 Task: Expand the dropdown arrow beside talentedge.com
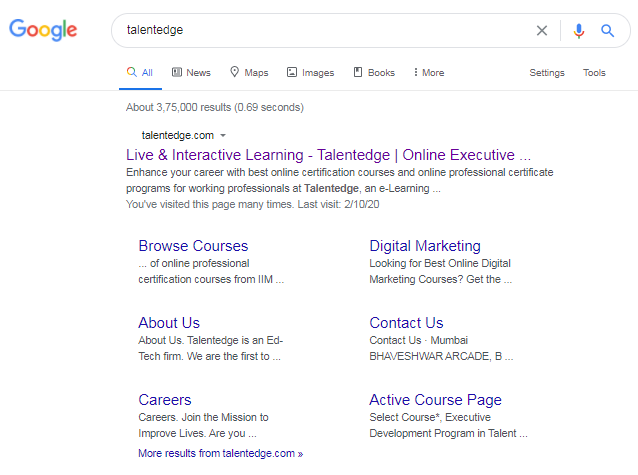click(223, 135)
